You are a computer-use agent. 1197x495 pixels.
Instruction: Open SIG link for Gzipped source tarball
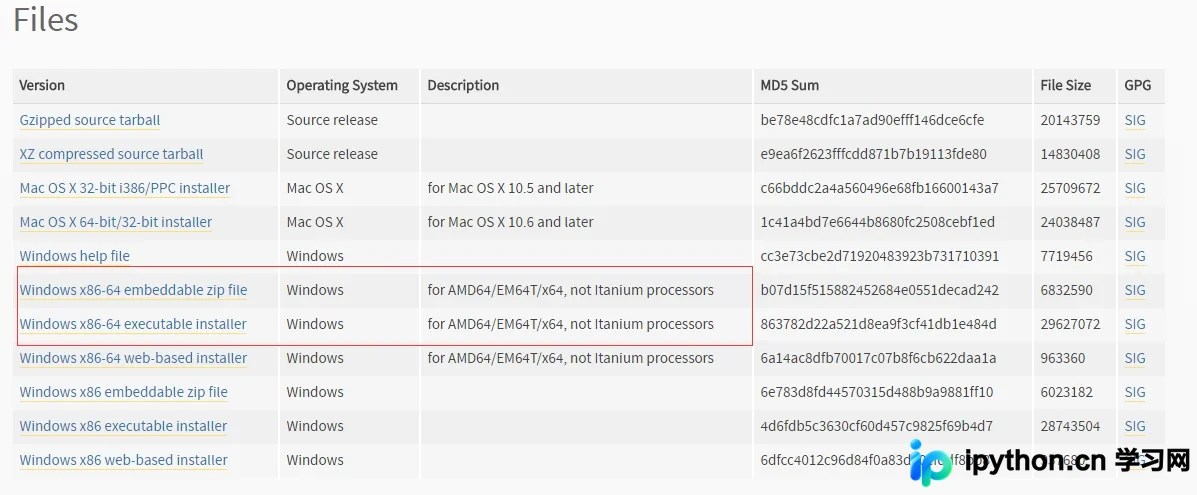(x=1134, y=120)
